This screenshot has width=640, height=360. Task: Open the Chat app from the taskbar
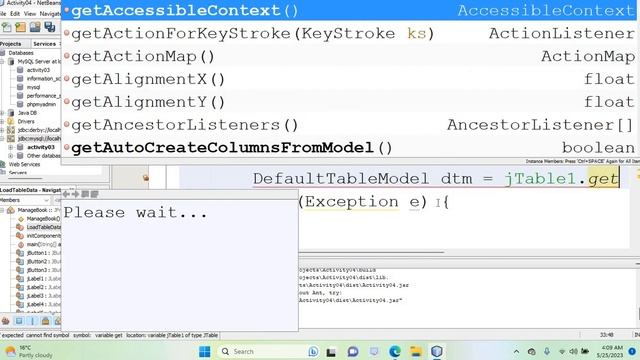tap(353, 351)
